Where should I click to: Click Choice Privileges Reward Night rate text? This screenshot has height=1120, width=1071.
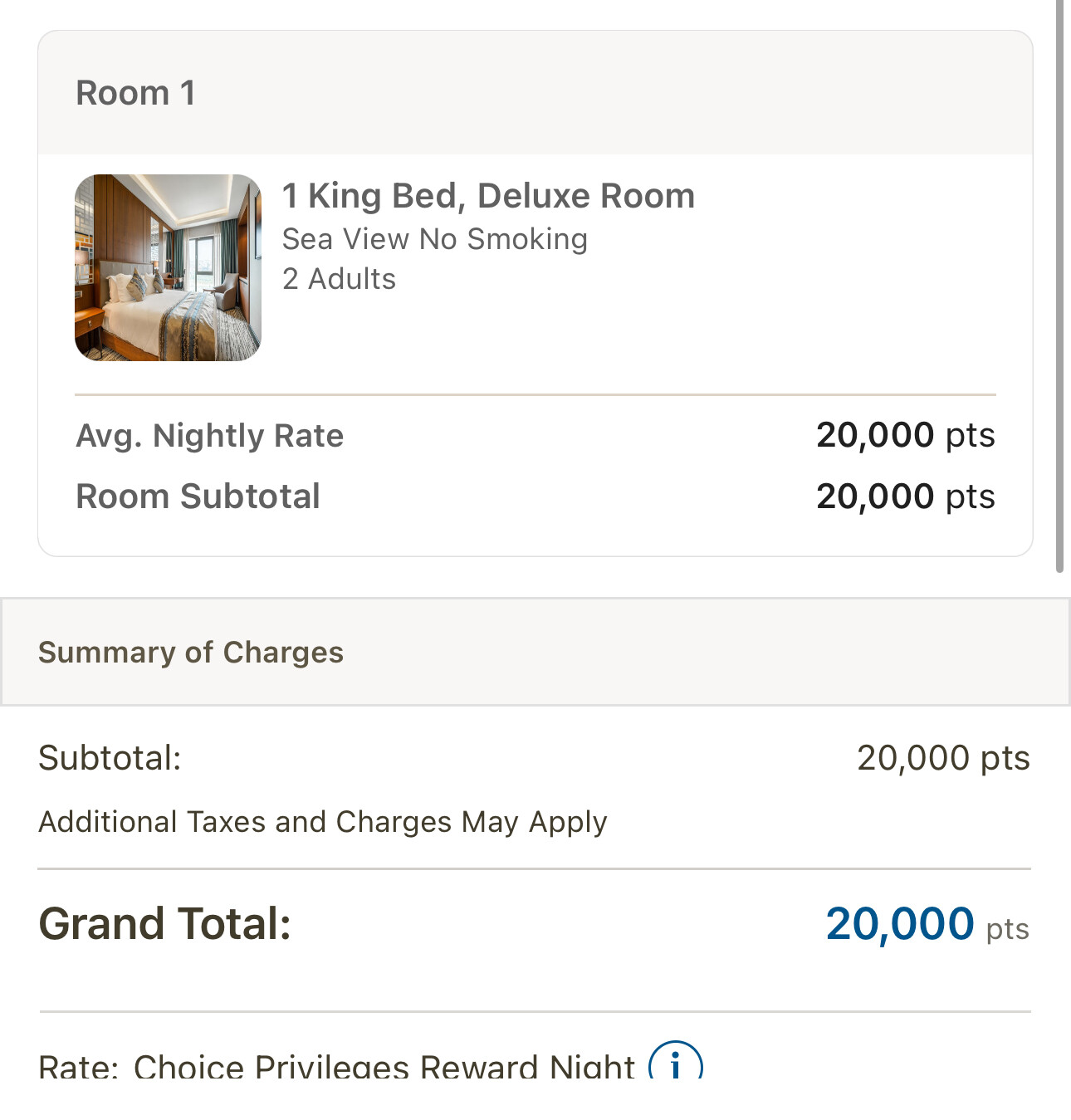[384, 1065]
